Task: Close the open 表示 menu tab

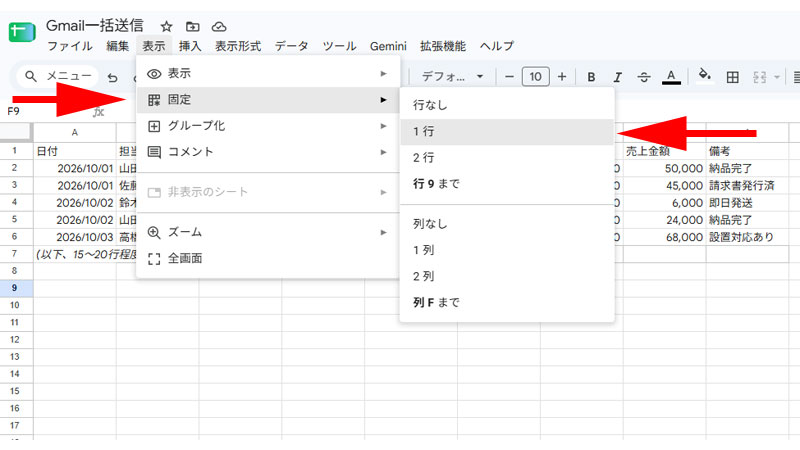Action: tap(154, 46)
